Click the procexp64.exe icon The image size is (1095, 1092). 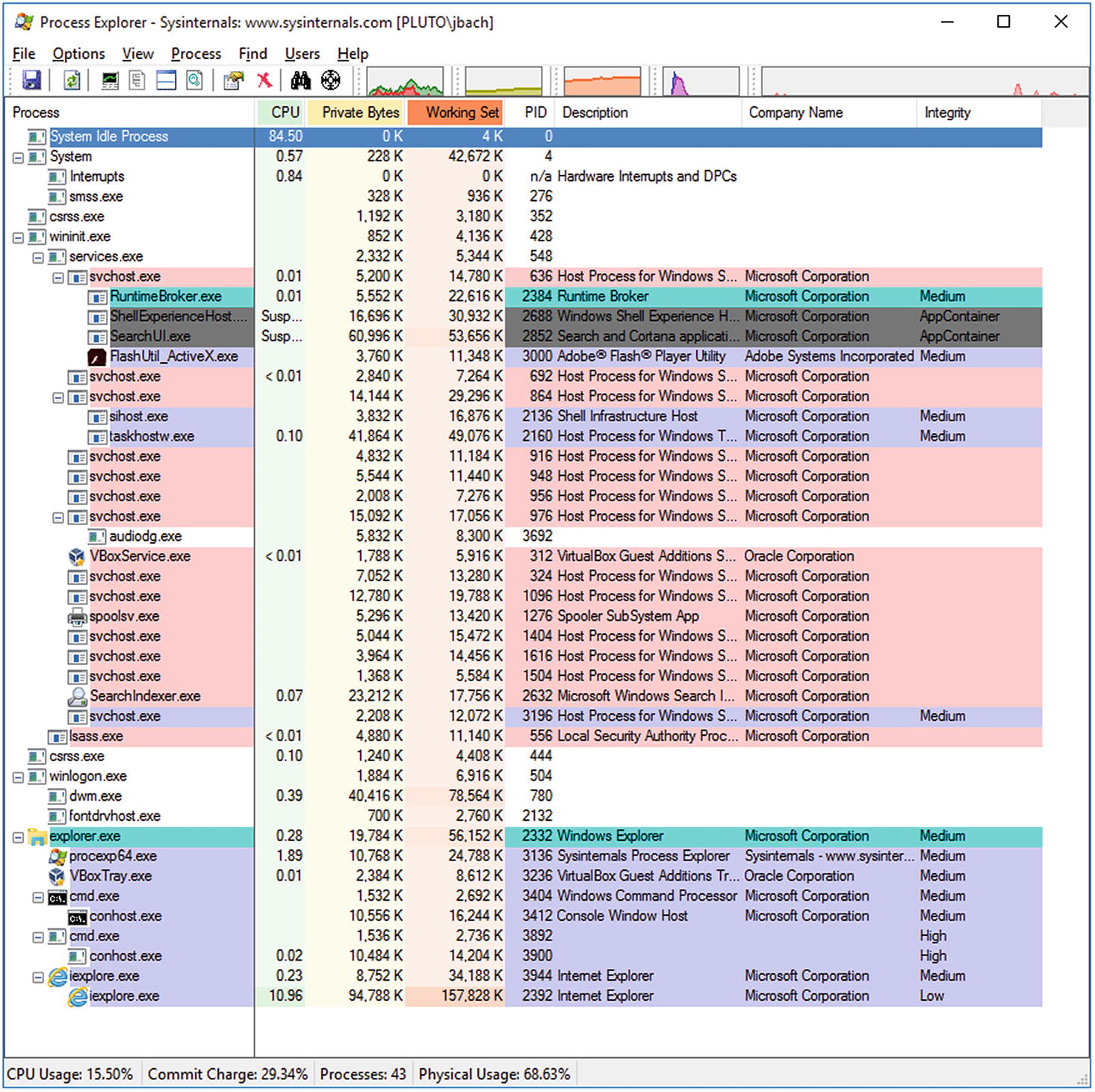(x=58, y=857)
